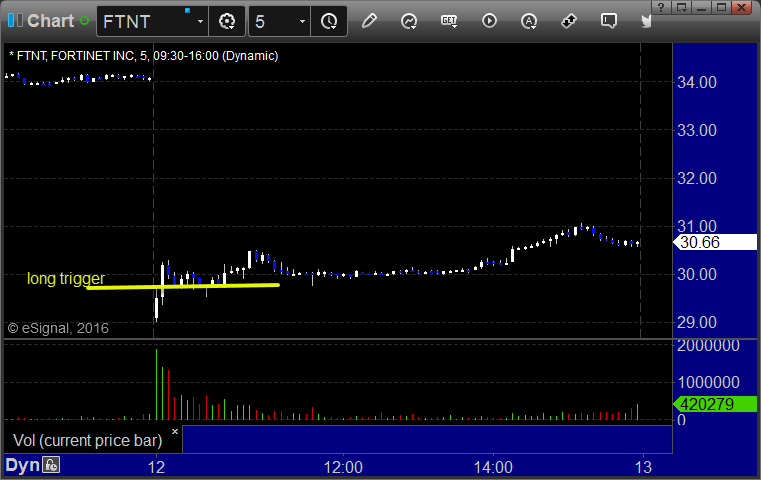
Task: Expand the interval dropdown arrow
Action: (x=302, y=22)
